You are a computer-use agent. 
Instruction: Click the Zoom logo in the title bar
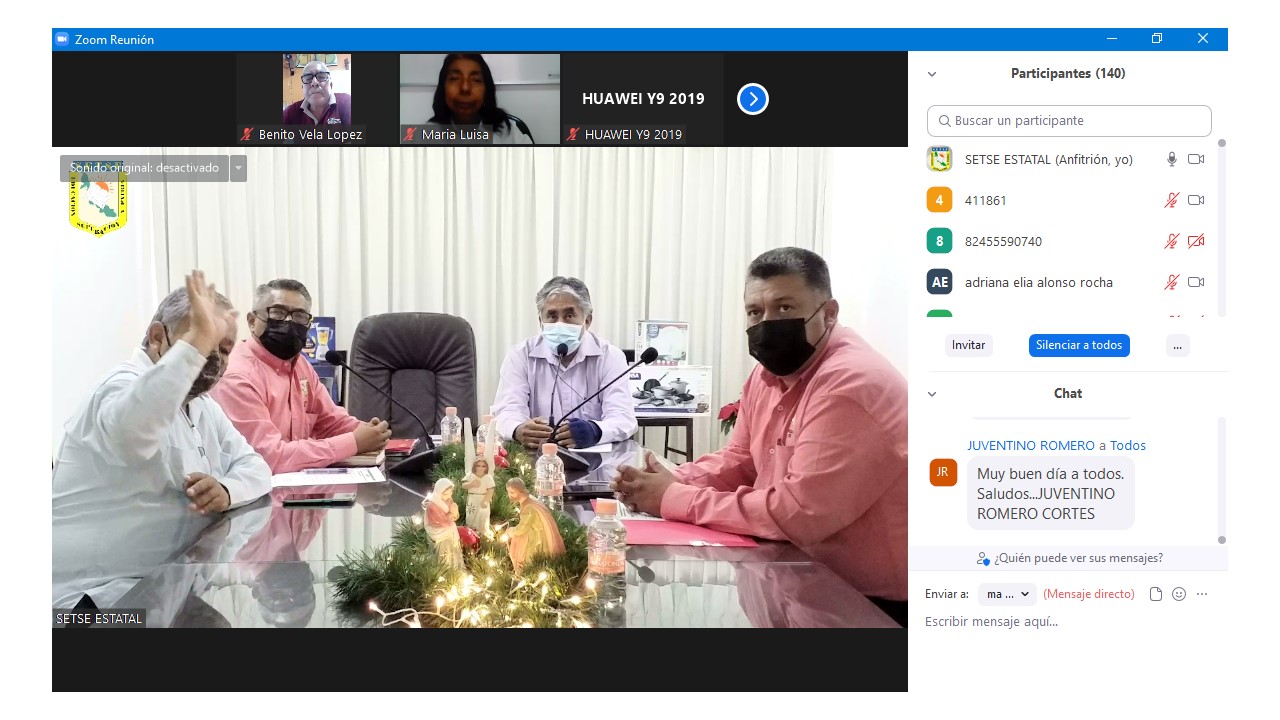click(x=62, y=39)
